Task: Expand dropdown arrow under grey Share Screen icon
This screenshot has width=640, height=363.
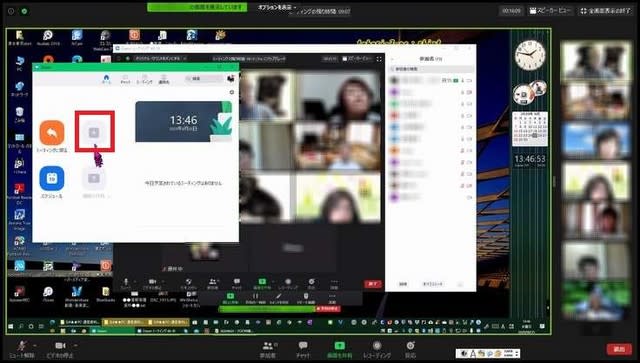Action: tap(109, 196)
